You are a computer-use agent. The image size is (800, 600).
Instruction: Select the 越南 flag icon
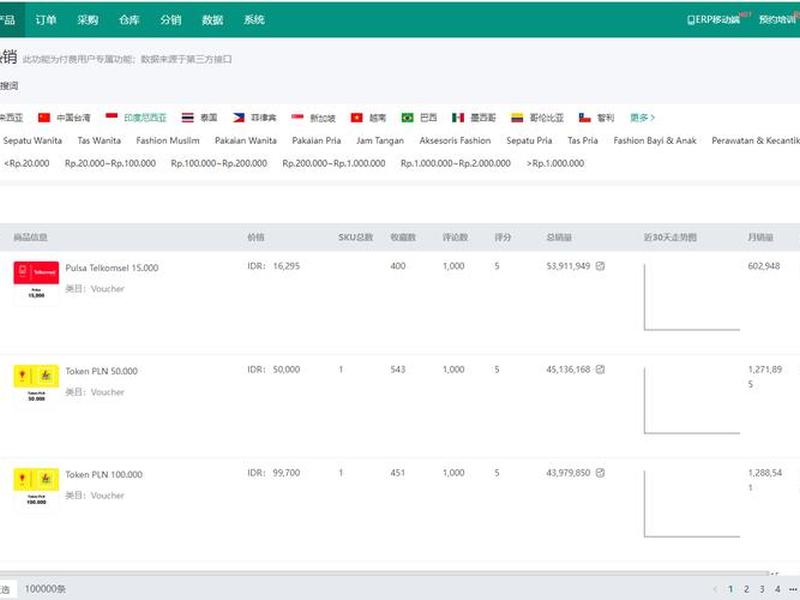(357, 118)
